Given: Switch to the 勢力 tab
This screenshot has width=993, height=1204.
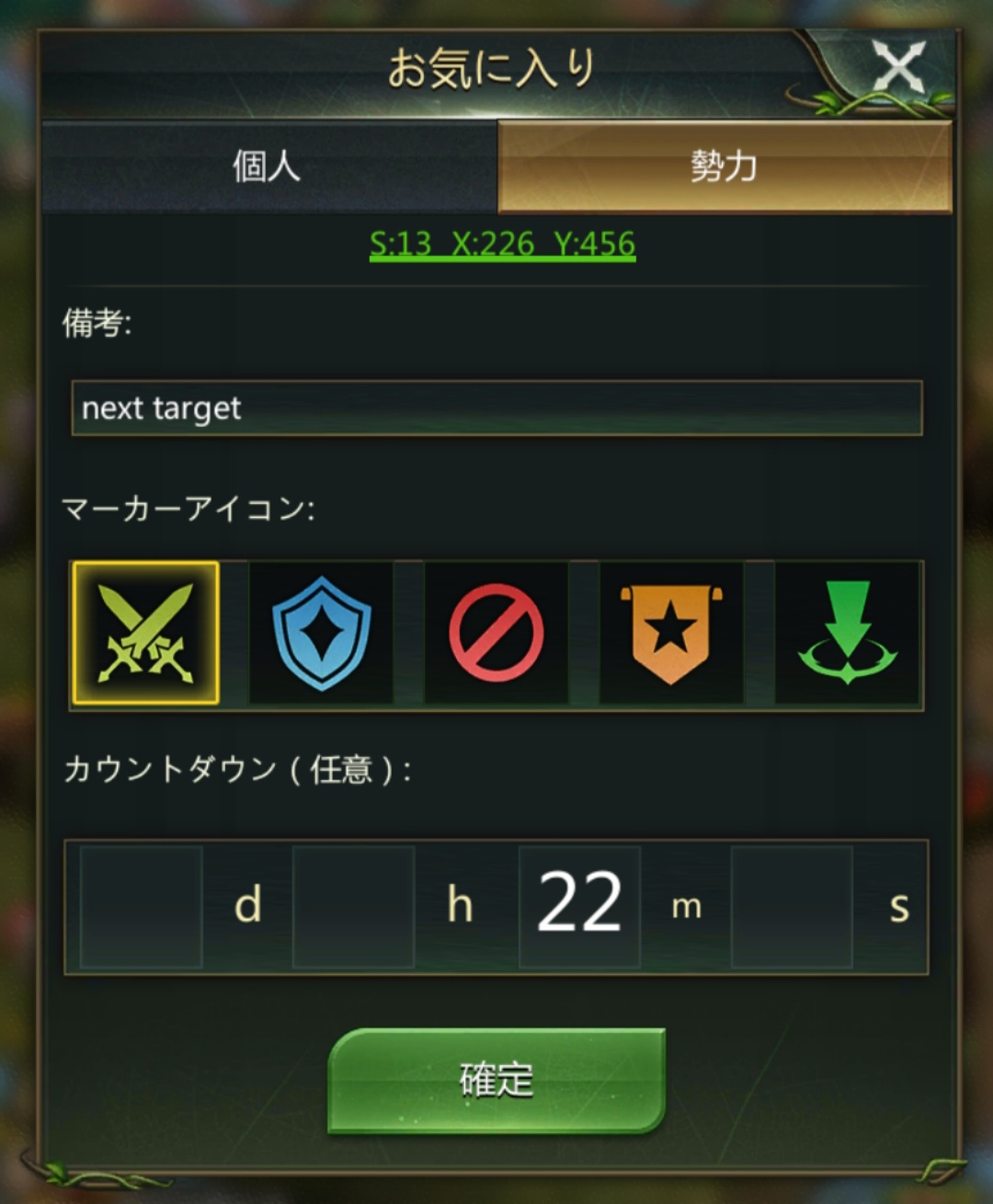Looking at the screenshot, I should pyautogui.click(x=725, y=166).
